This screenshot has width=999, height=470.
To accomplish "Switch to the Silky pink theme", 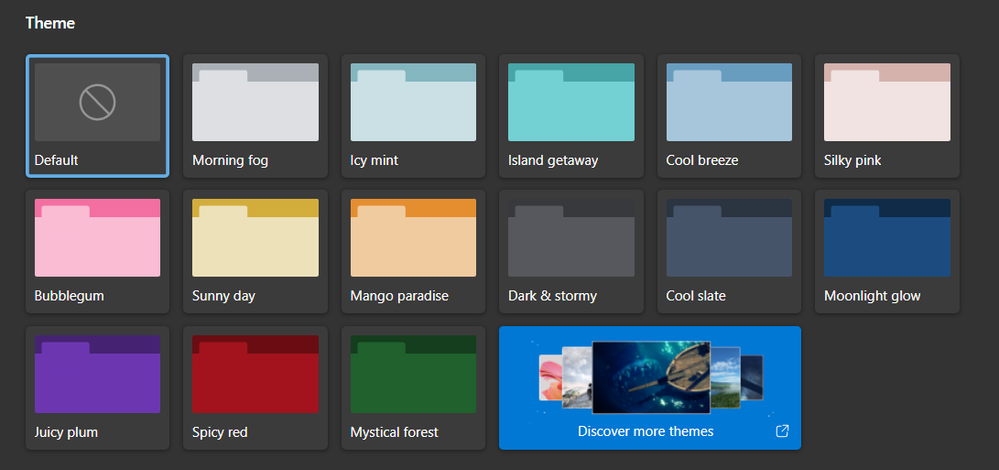I will point(888,116).
